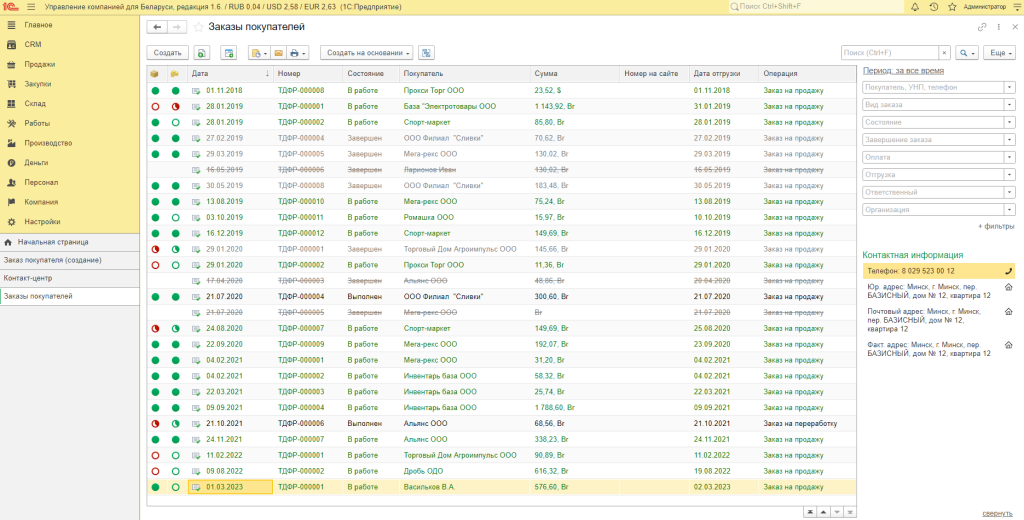Click the envelope email icon in toolbar

pyautogui.click(x=278, y=52)
